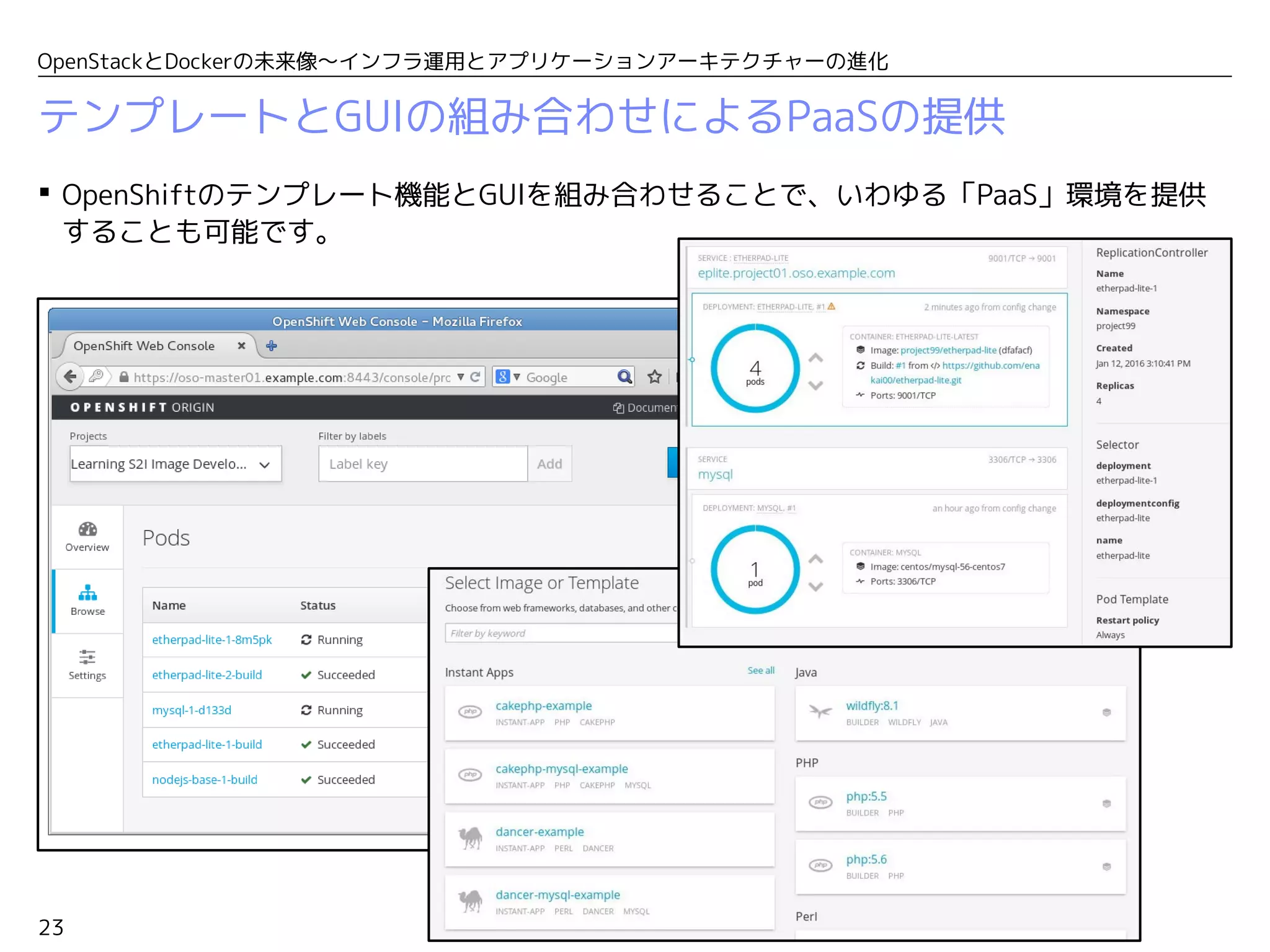Scale down the mysql deployment
1270x952 pixels.
pyautogui.click(x=816, y=586)
